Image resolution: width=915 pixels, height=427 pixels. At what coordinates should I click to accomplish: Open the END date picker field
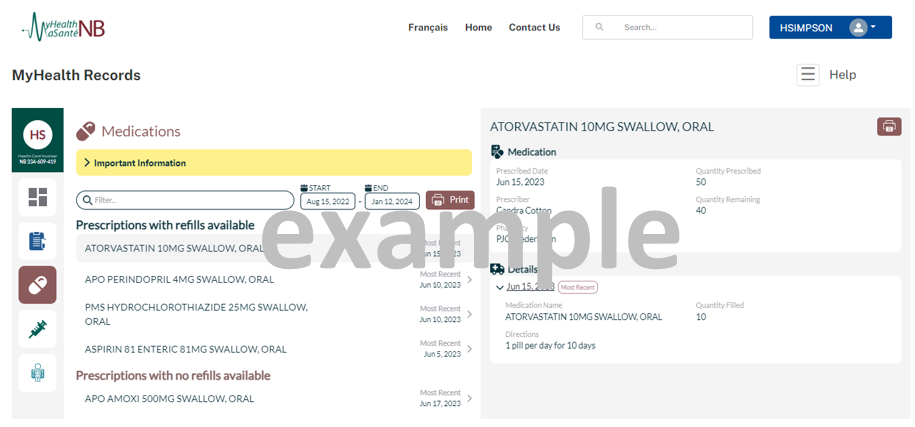392,201
